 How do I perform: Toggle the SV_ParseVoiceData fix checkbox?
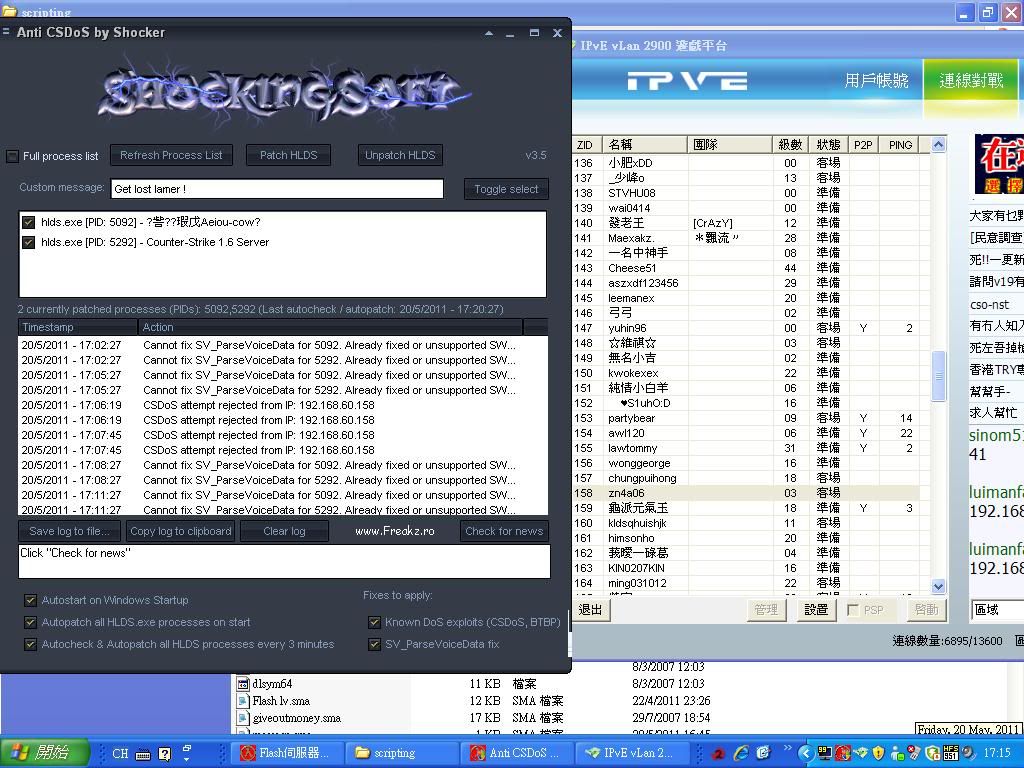click(374, 645)
